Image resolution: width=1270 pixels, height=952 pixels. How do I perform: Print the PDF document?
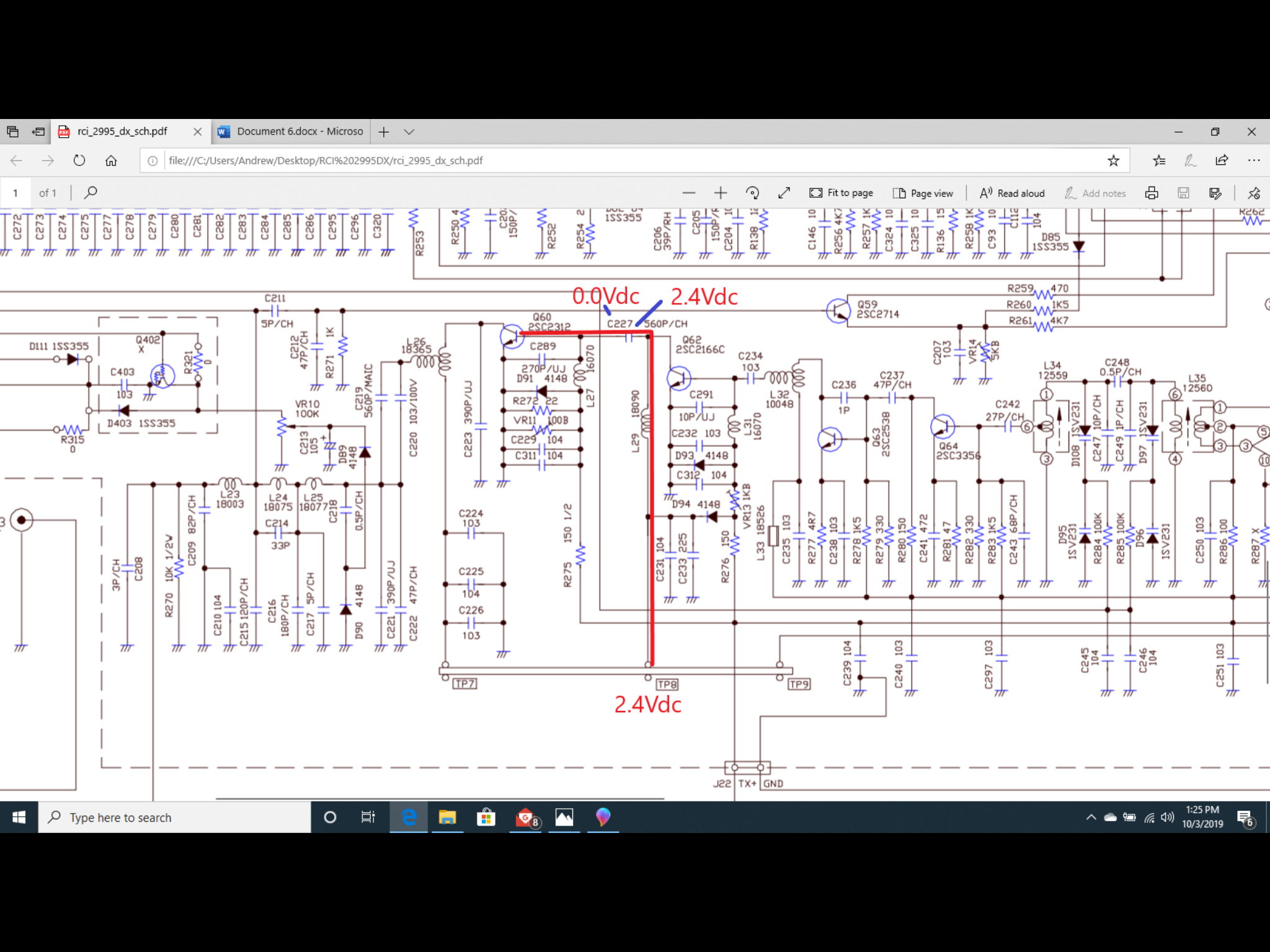click(1151, 193)
